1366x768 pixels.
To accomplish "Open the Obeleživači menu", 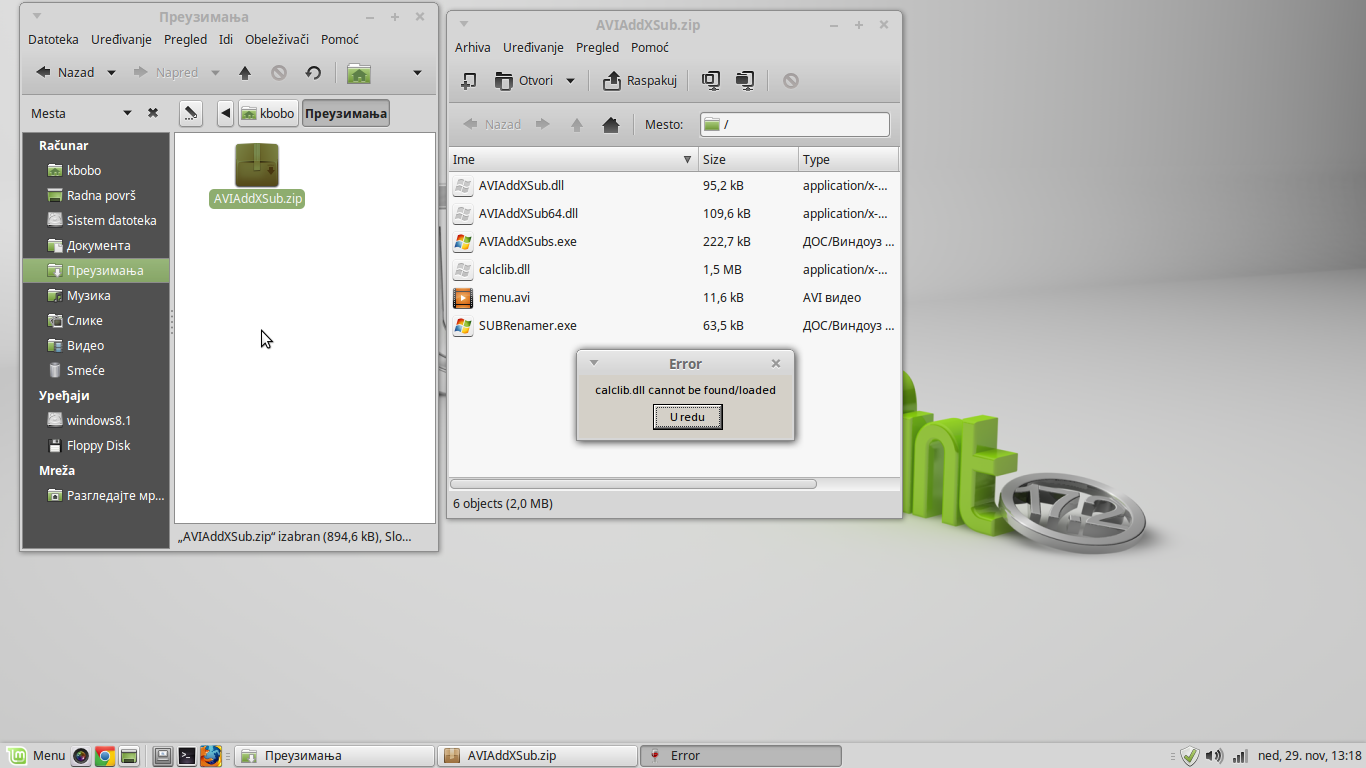I will coord(275,39).
